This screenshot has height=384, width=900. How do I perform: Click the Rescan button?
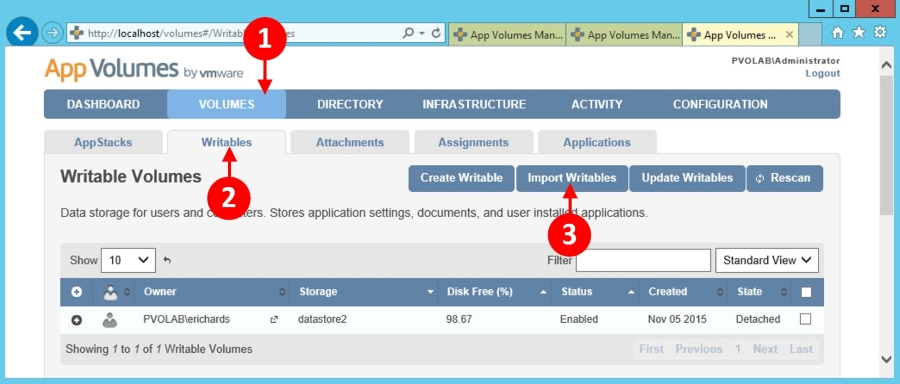point(785,179)
